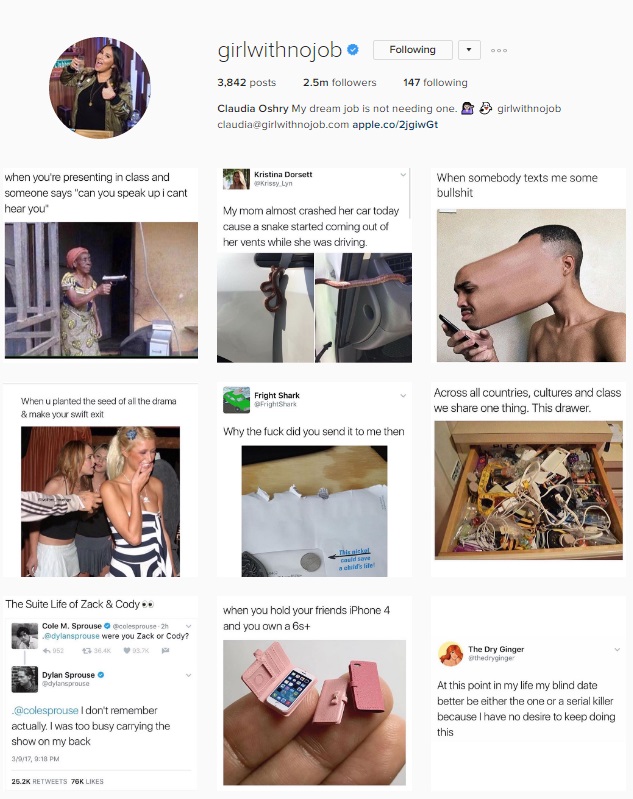Image resolution: width=633 pixels, height=799 pixels.
Task: Click the Following button
Action: click(412, 50)
